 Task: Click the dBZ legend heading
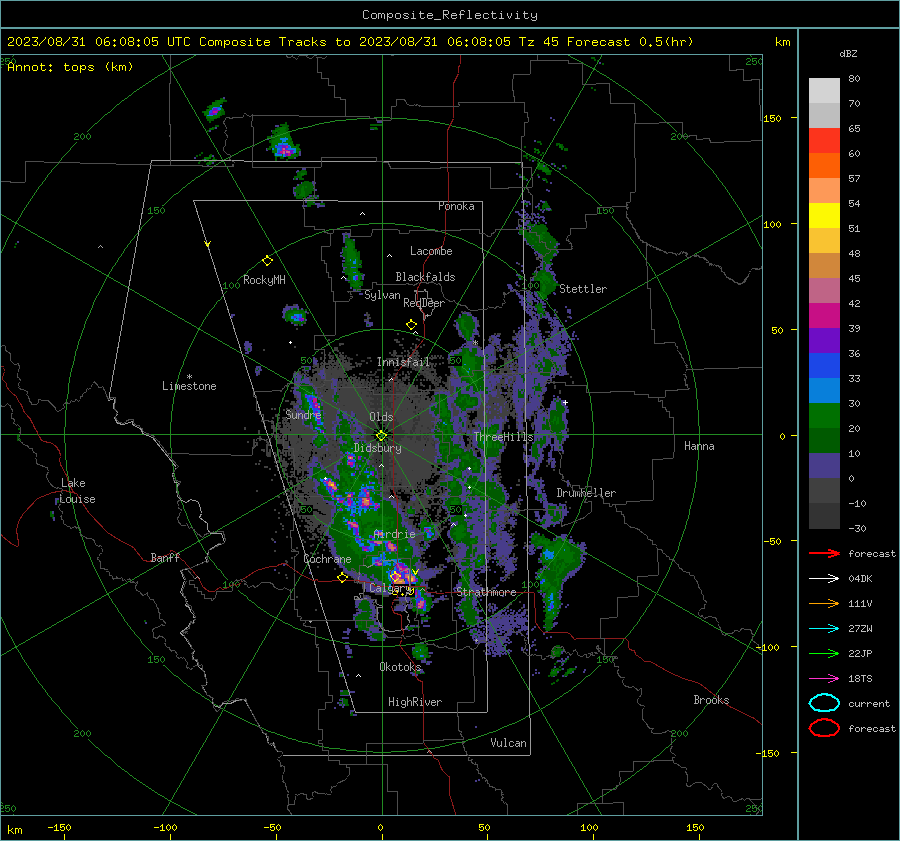click(848, 54)
